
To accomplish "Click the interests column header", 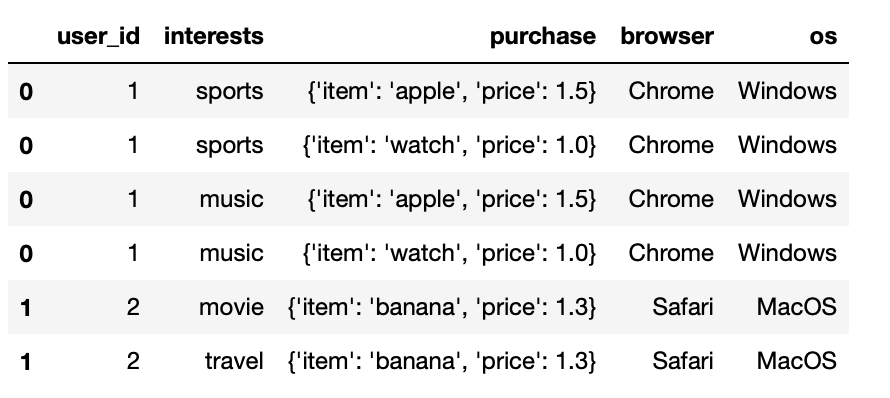I will coord(213,36).
